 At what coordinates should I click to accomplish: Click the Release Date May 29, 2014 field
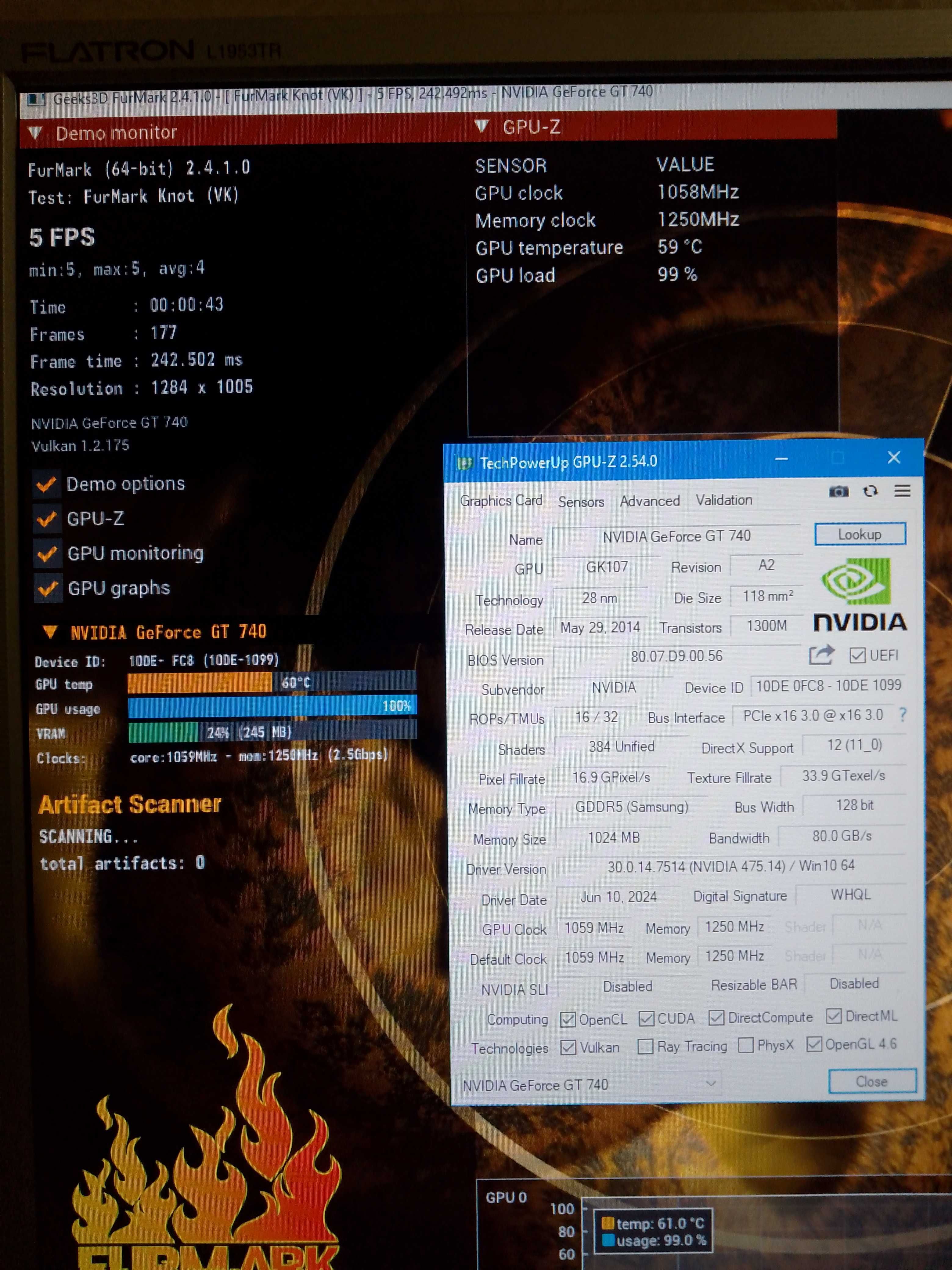tap(600, 628)
